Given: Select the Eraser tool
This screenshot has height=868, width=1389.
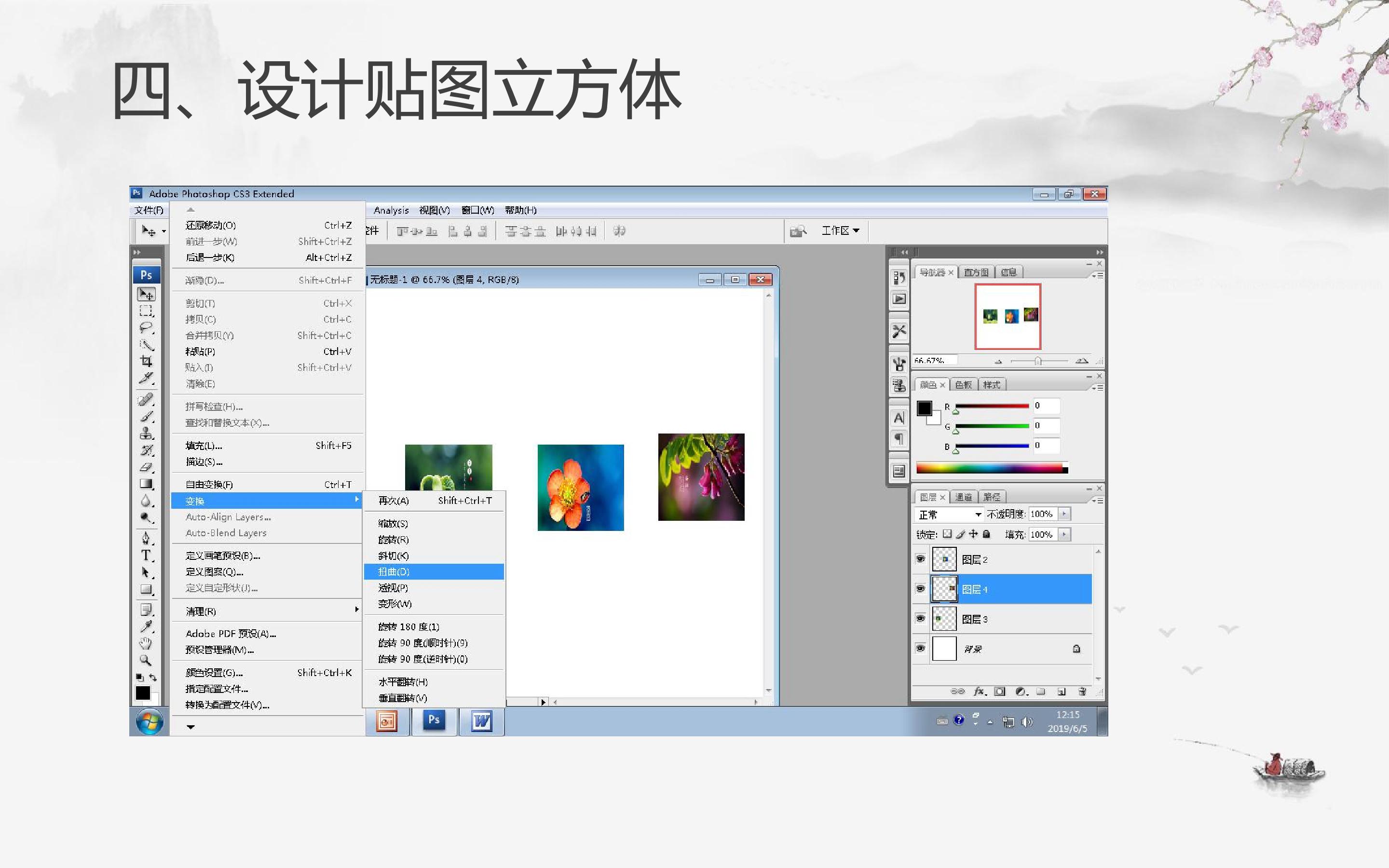Looking at the screenshot, I should pos(146,467).
